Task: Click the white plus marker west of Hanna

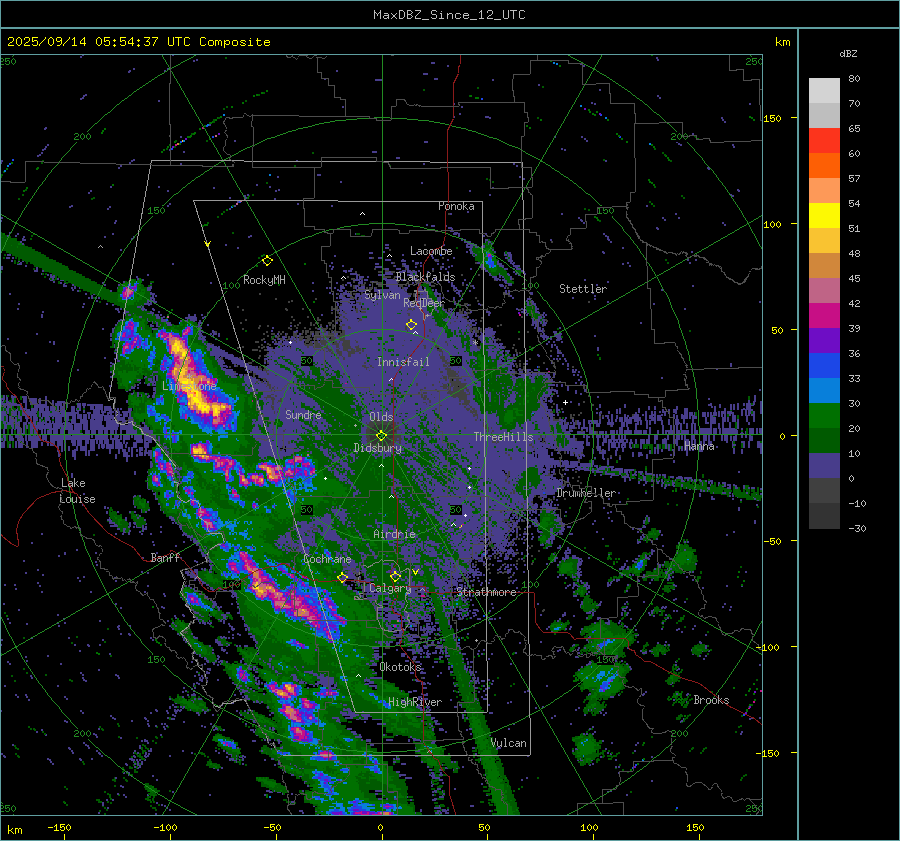Action: click(x=565, y=402)
